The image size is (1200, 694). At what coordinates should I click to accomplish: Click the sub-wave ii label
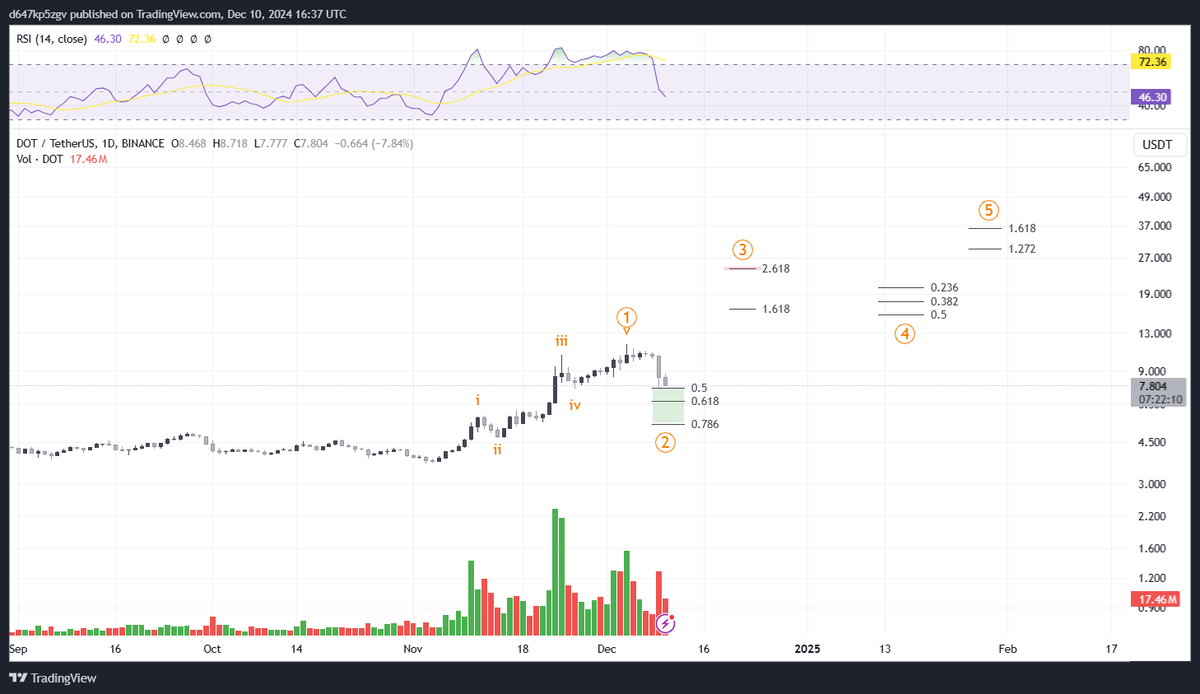click(497, 450)
